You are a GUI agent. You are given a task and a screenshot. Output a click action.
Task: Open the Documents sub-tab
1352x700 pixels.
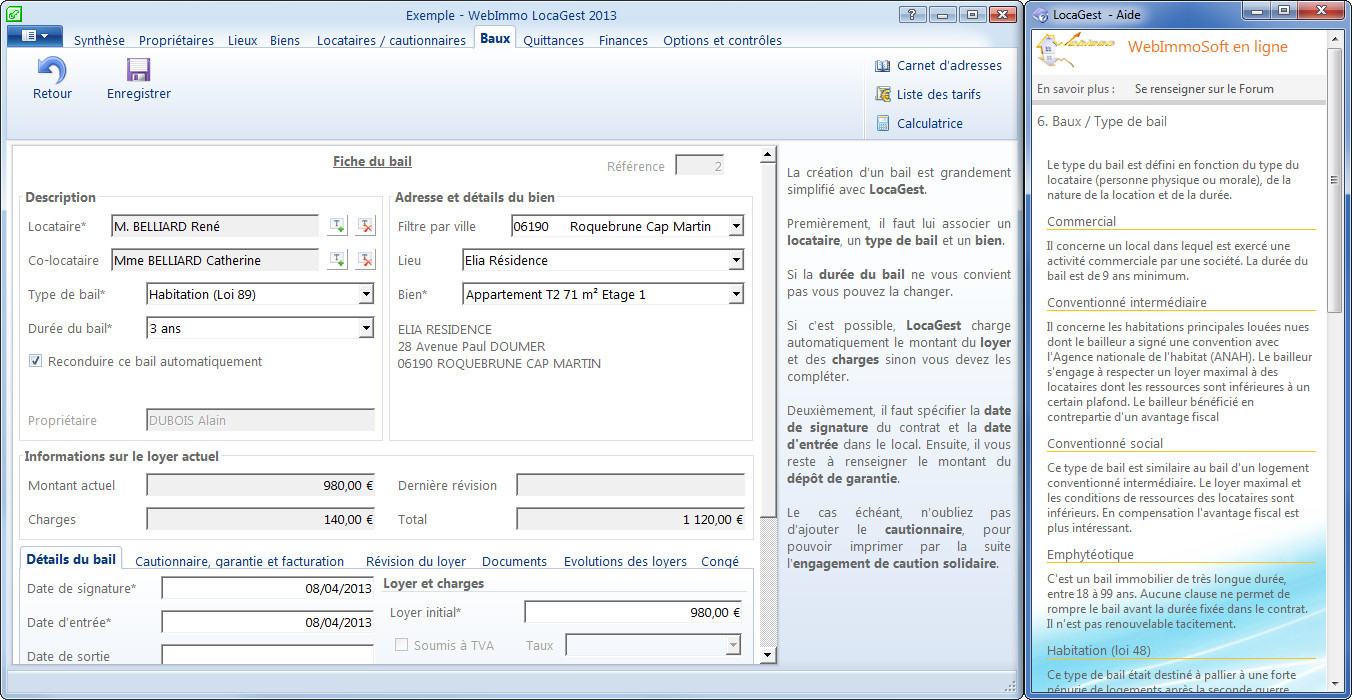tap(515, 561)
